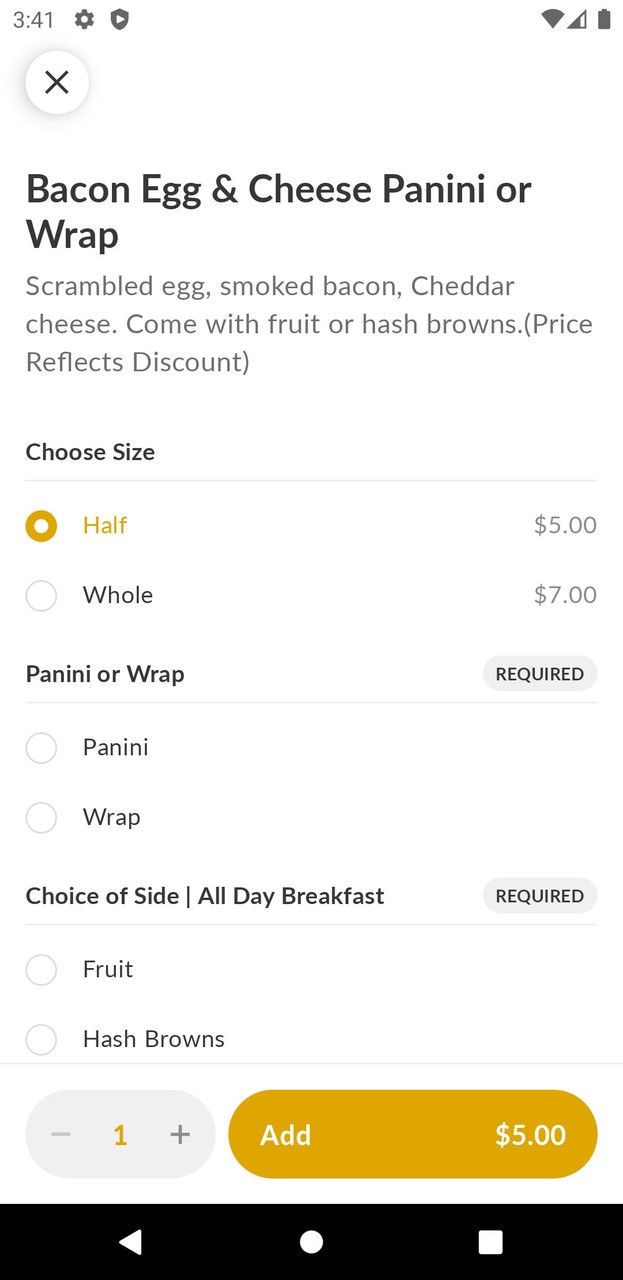Tap battery icon in status bar

pos(604,19)
